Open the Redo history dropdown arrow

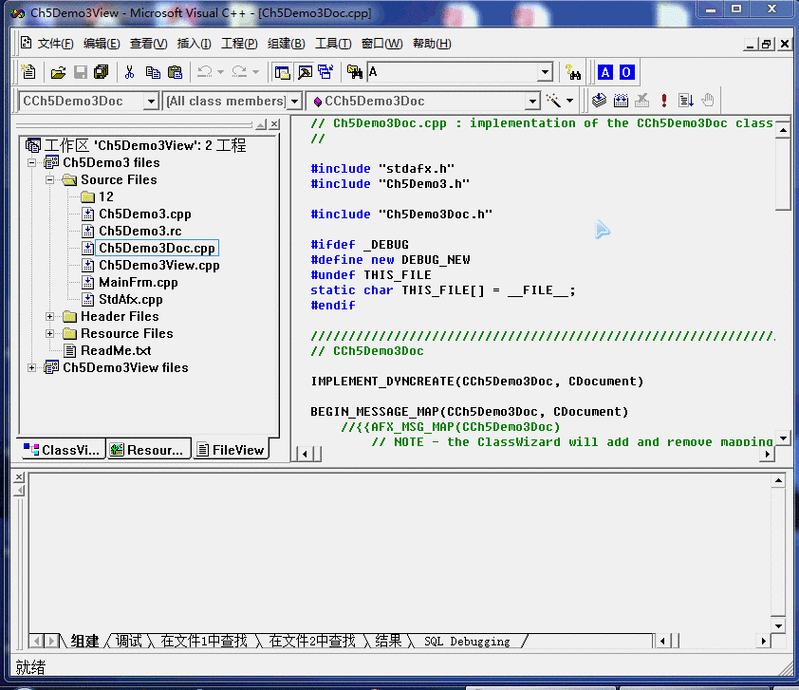pyautogui.click(x=255, y=72)
